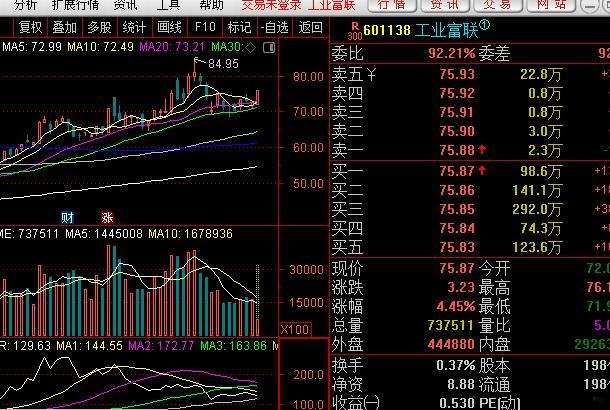Activate 画线 drawing tool
This screenshot has height=410, width=610.
tap(169, 28)
